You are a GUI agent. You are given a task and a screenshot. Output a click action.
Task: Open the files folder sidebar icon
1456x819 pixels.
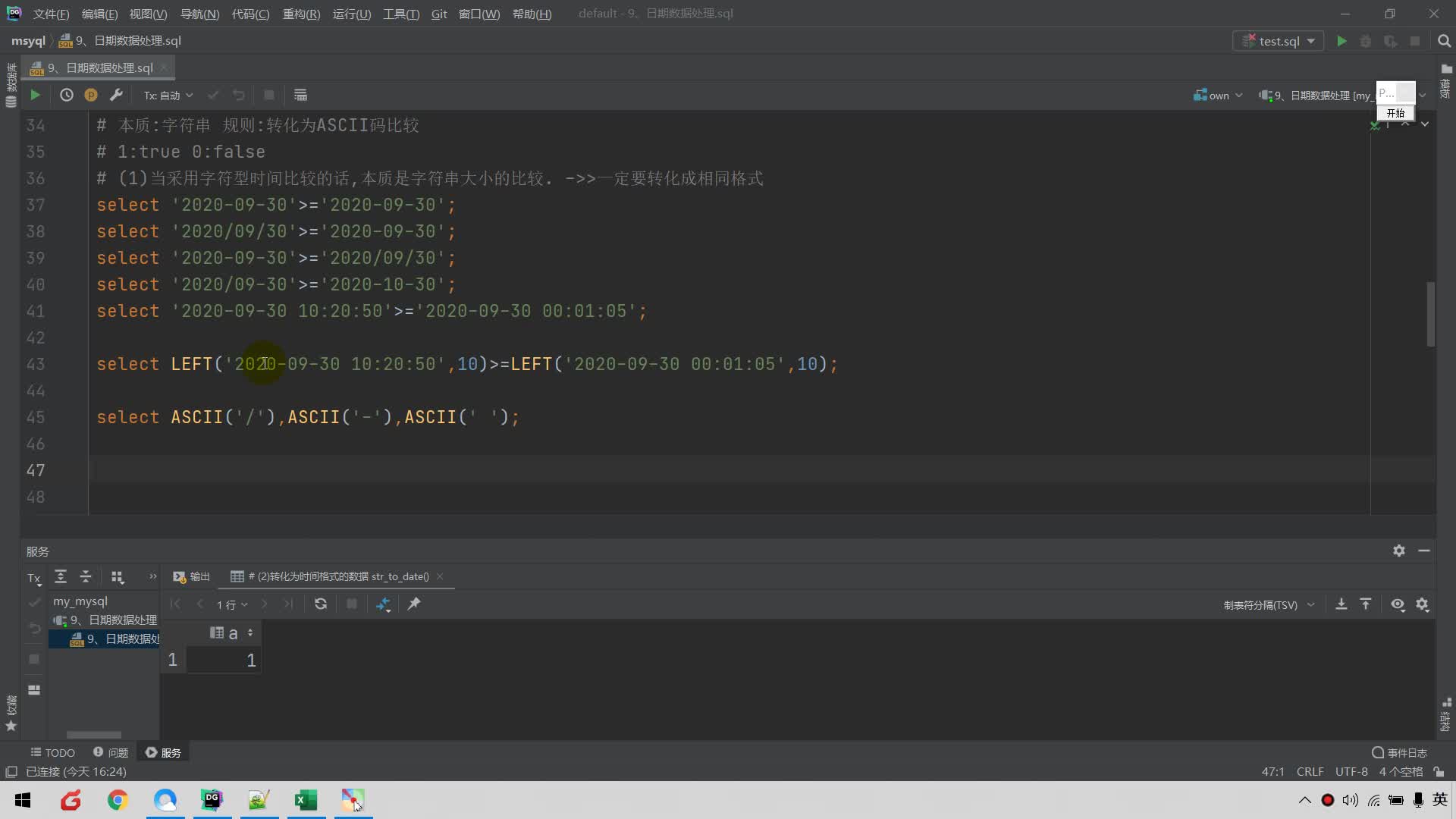(1446, 68)
